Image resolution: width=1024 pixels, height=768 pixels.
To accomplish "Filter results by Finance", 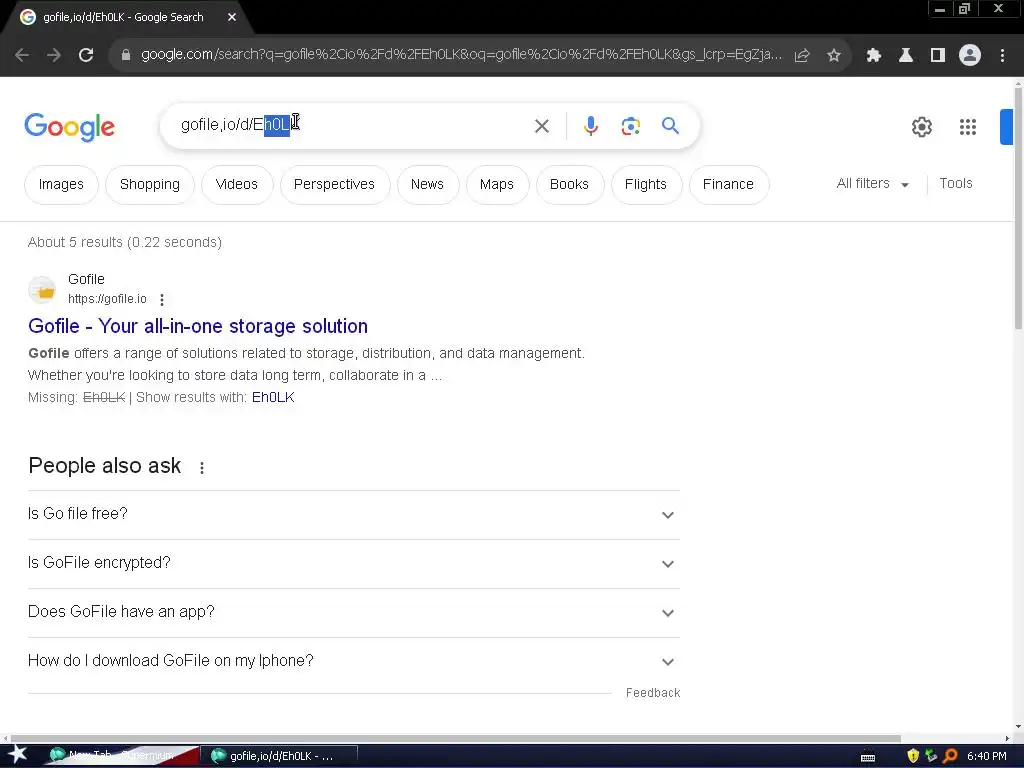I will pyautogui.click(x=728, y=185).
